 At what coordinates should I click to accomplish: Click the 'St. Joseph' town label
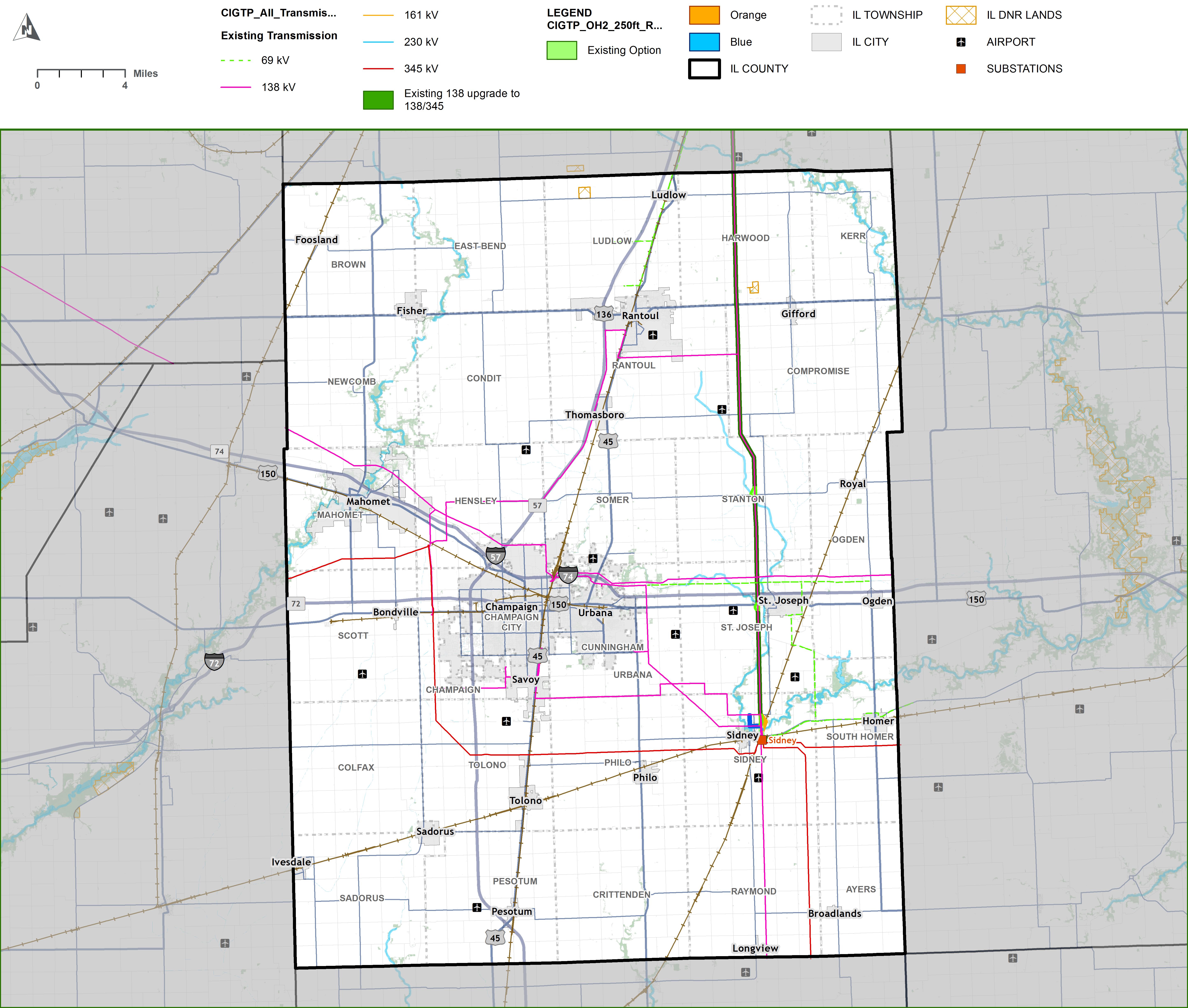tap(783, 600)
